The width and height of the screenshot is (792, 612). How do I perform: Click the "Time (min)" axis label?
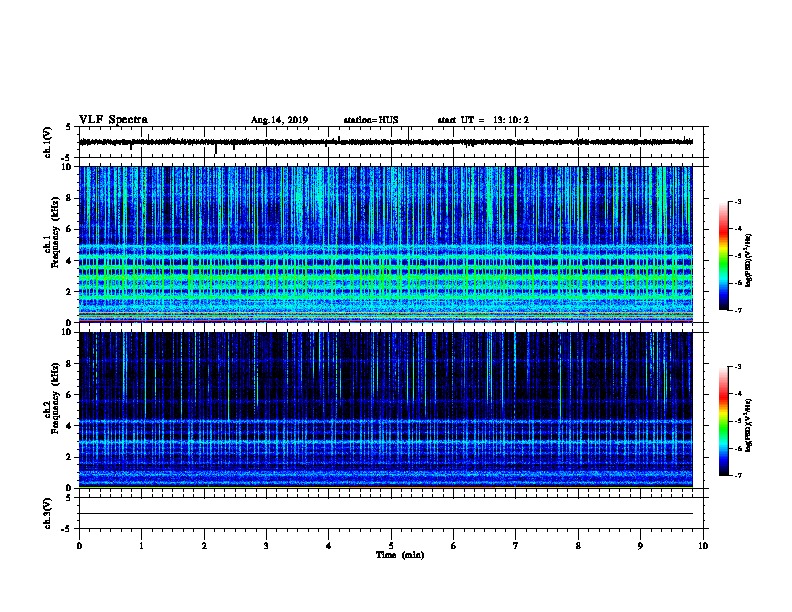coord(400,555)
